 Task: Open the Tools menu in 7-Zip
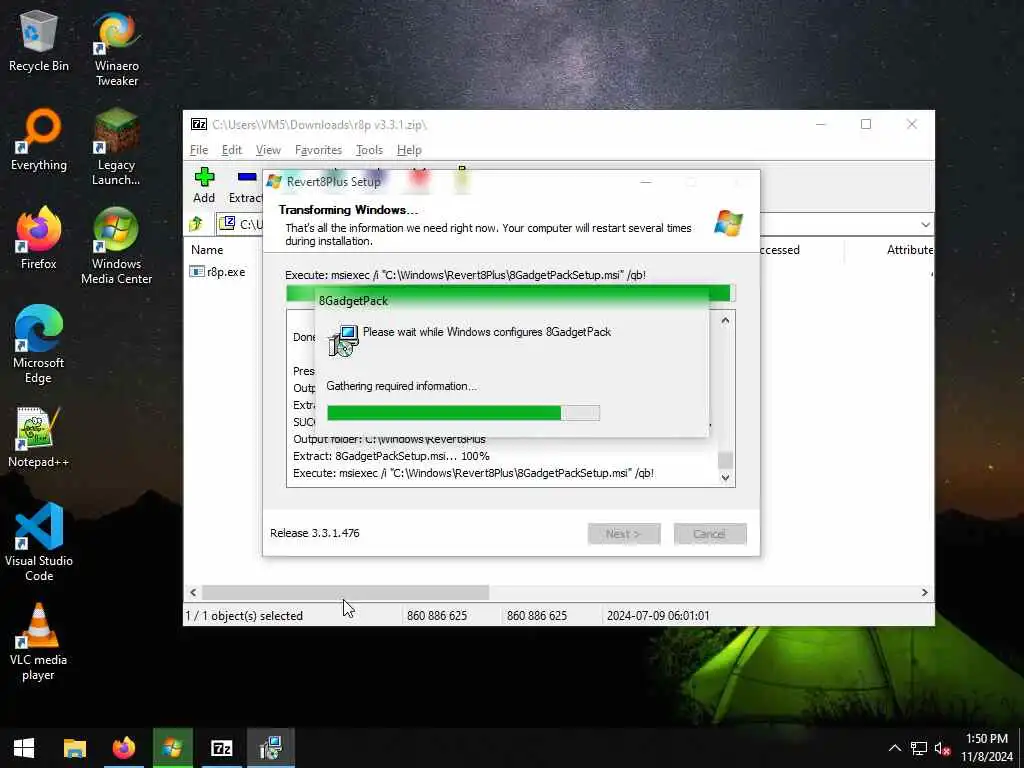369,150
